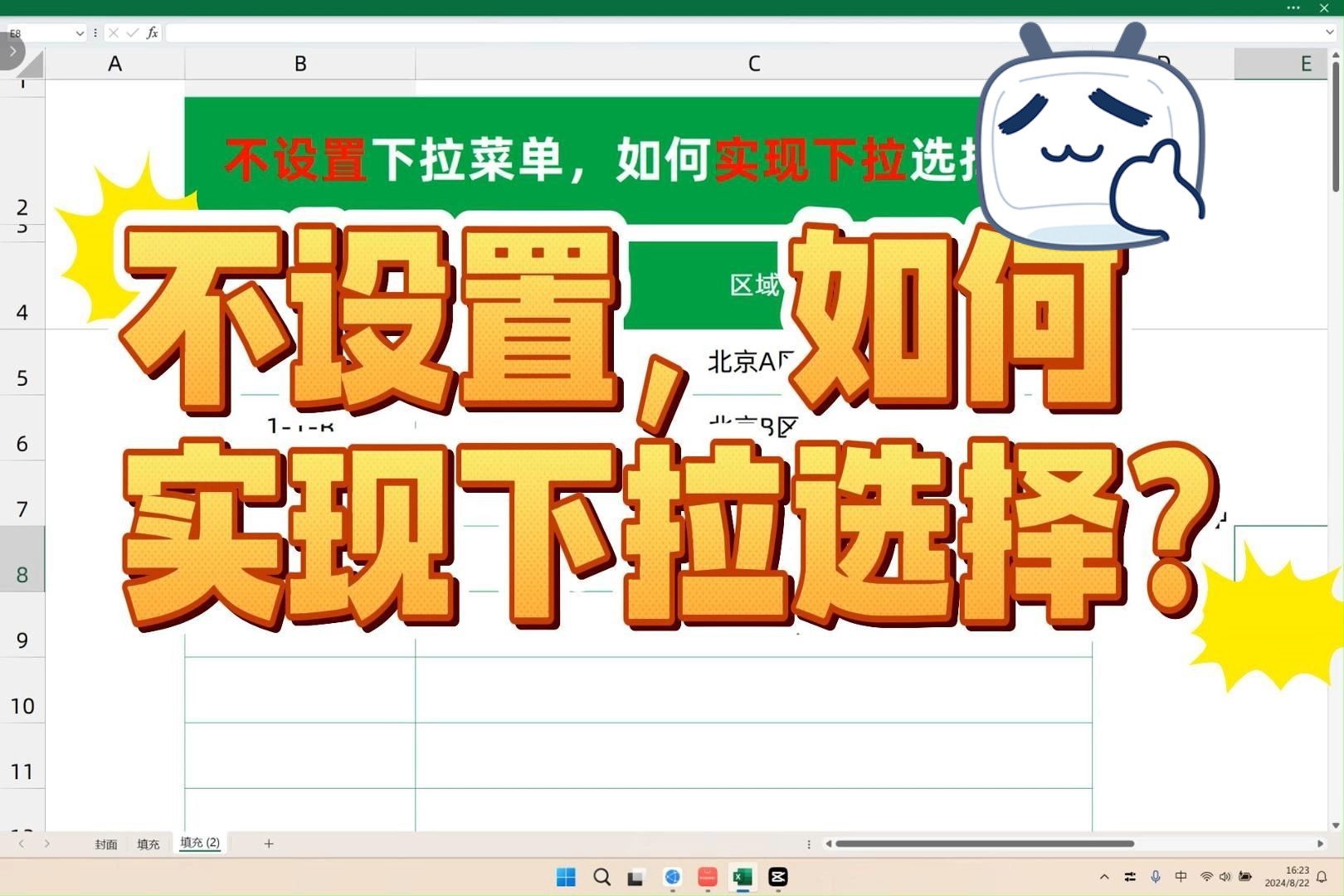Open taskbar Search

pyautogui.click(x=602, y=877)
